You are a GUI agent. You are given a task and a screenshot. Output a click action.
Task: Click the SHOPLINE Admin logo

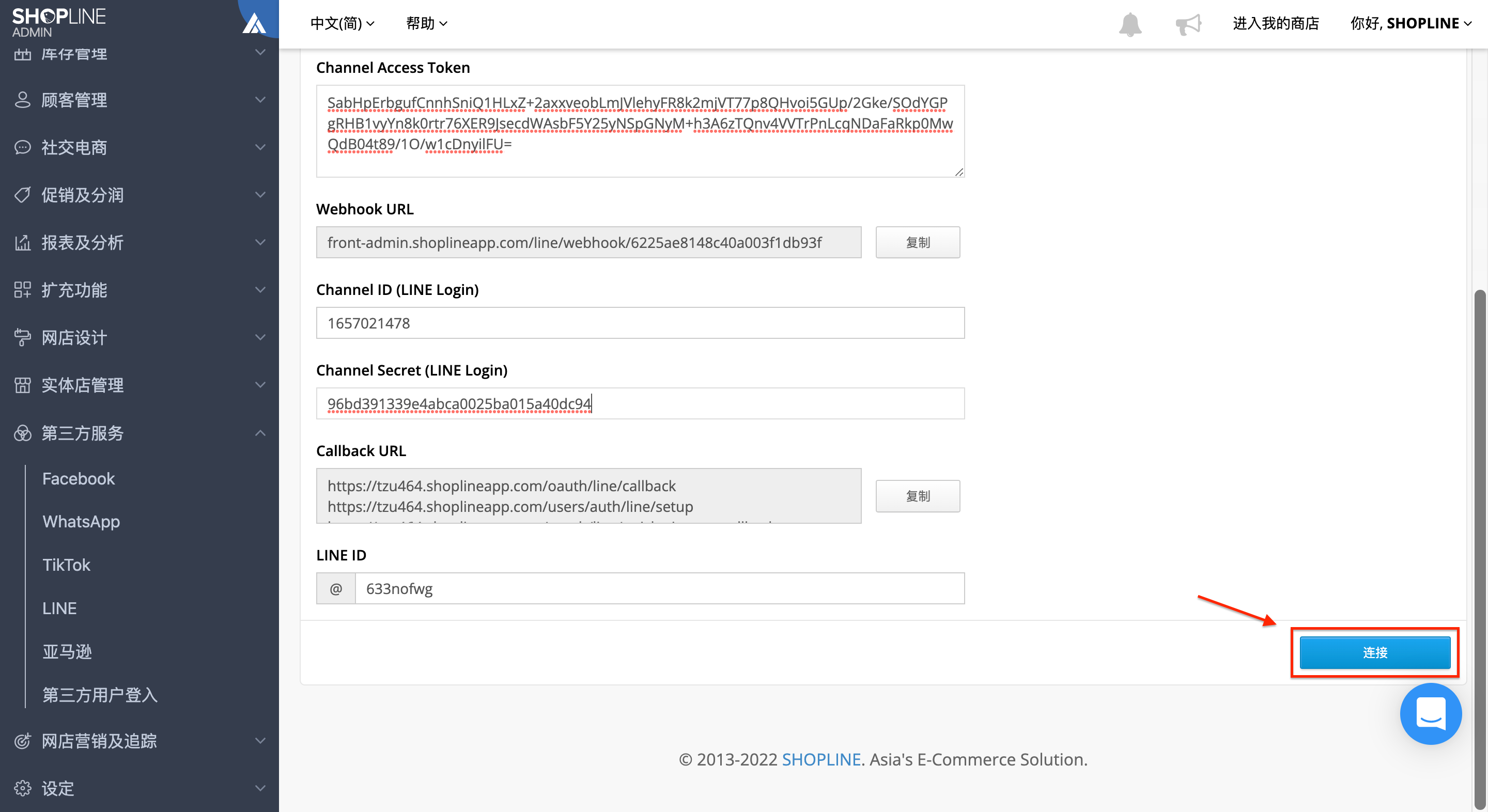coord(58,22)
